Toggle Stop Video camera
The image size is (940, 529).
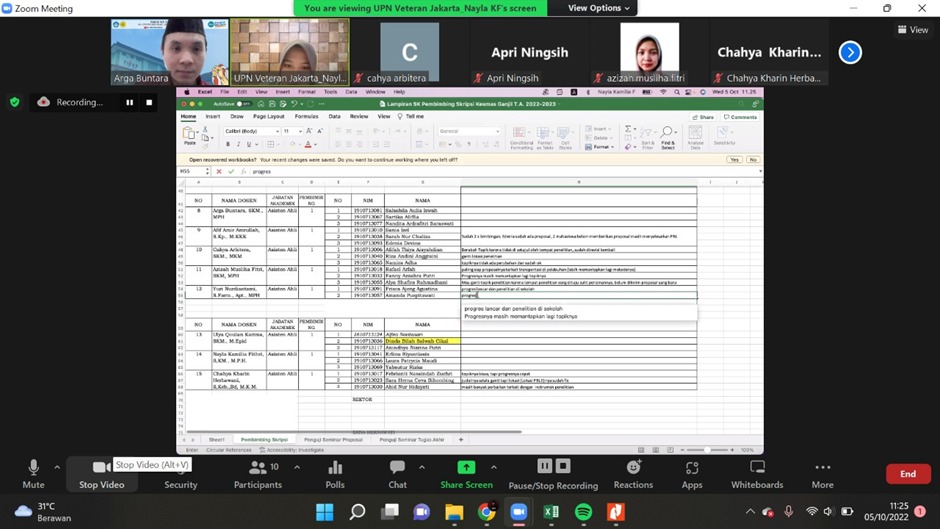[x=101, y=472]
